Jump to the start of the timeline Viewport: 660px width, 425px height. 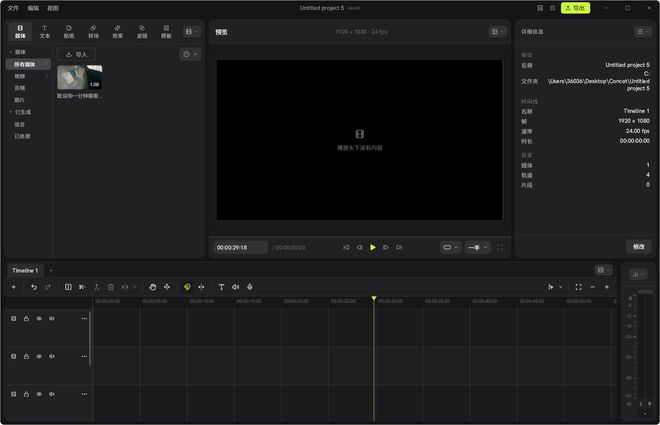[346, 247]
